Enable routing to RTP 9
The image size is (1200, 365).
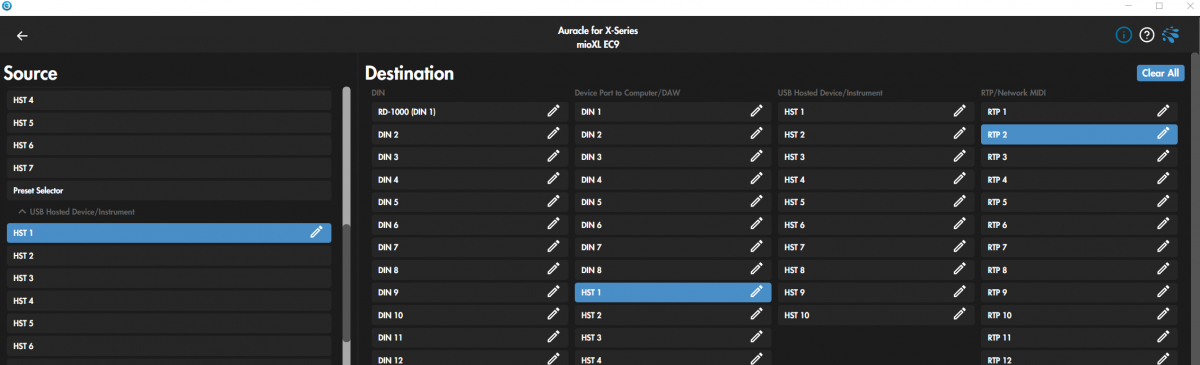pyautogui.click(x=1079, y=292)
